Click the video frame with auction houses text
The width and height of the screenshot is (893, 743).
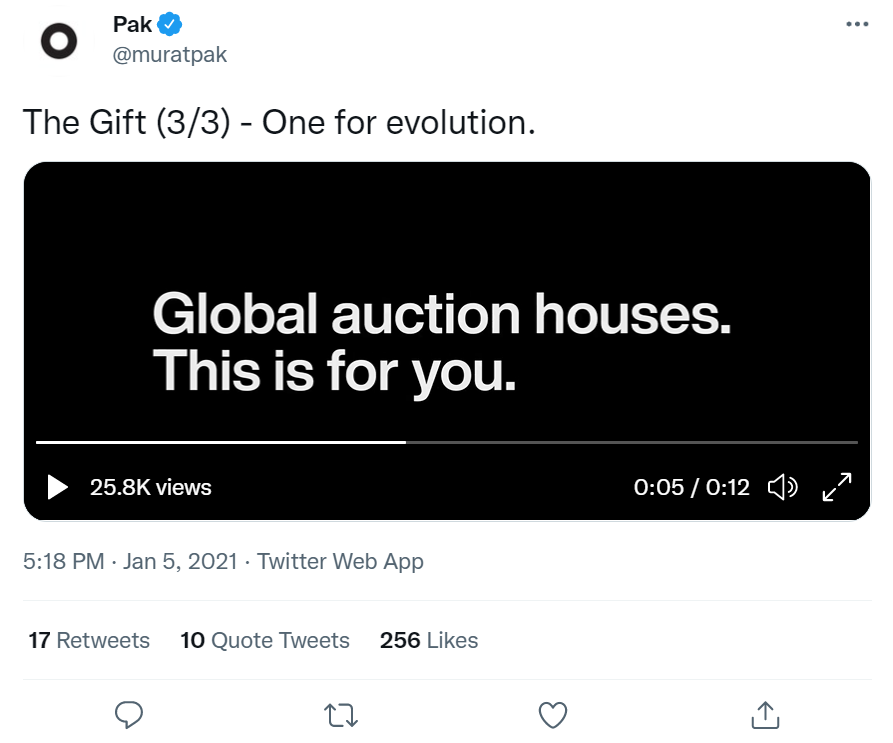coord(446,300)
